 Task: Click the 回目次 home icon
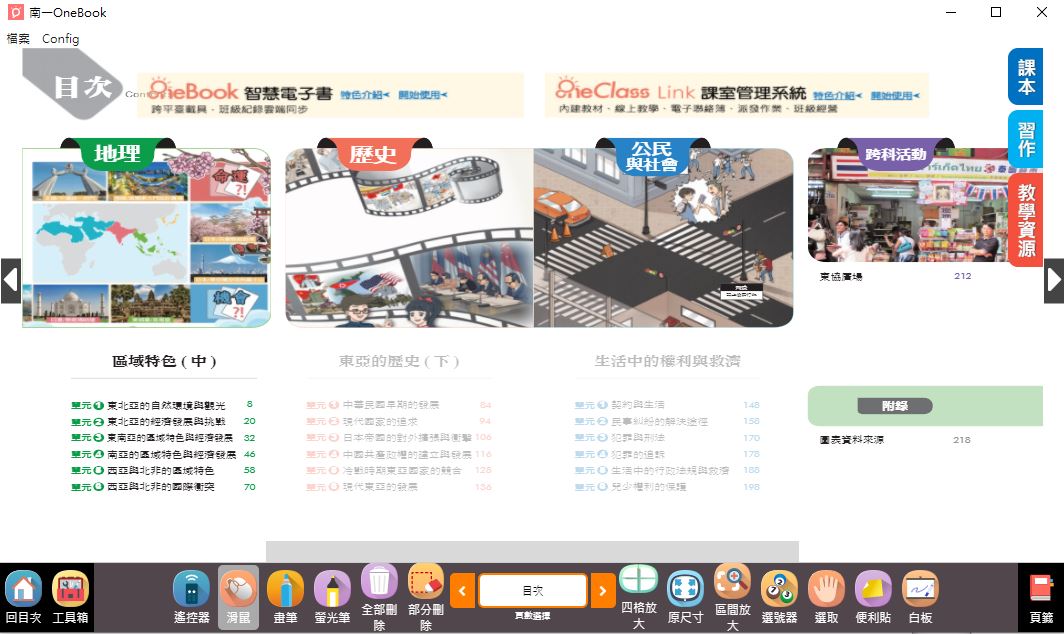pos(24,597)
